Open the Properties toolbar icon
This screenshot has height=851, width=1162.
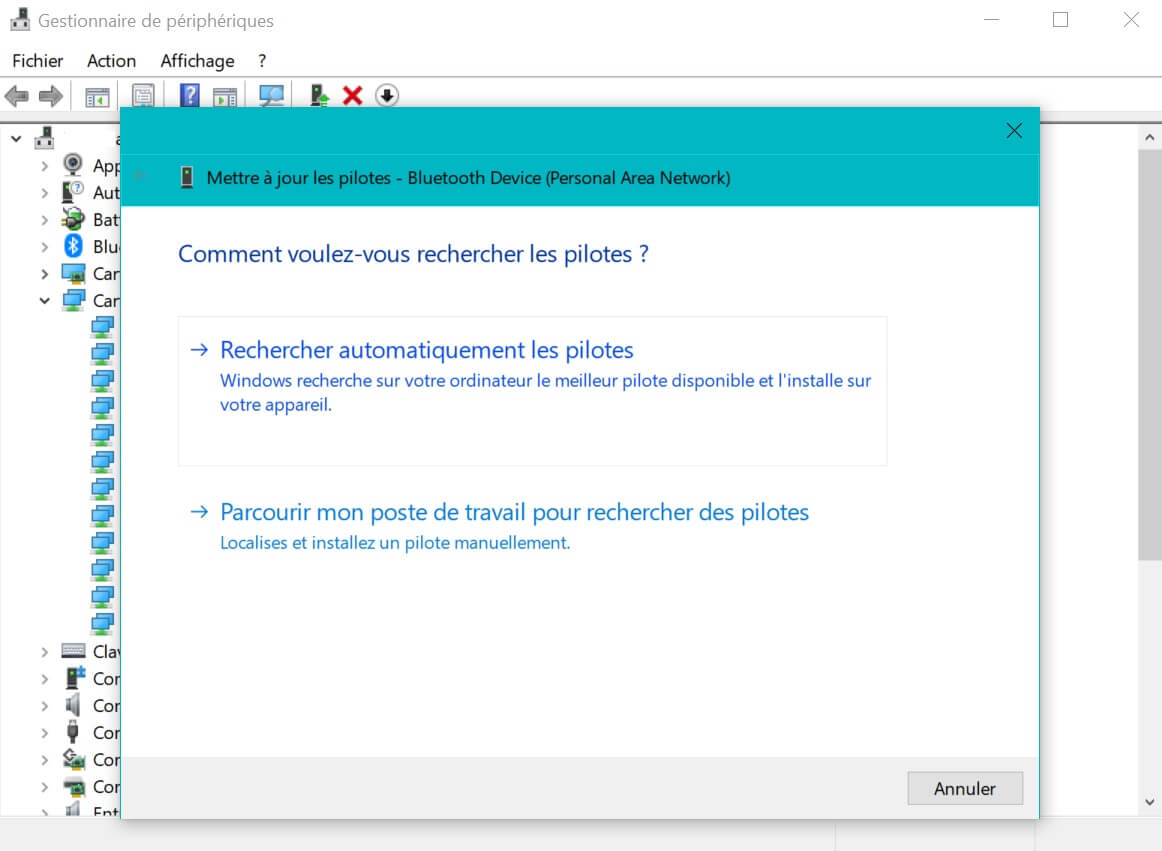coord(143,96)
